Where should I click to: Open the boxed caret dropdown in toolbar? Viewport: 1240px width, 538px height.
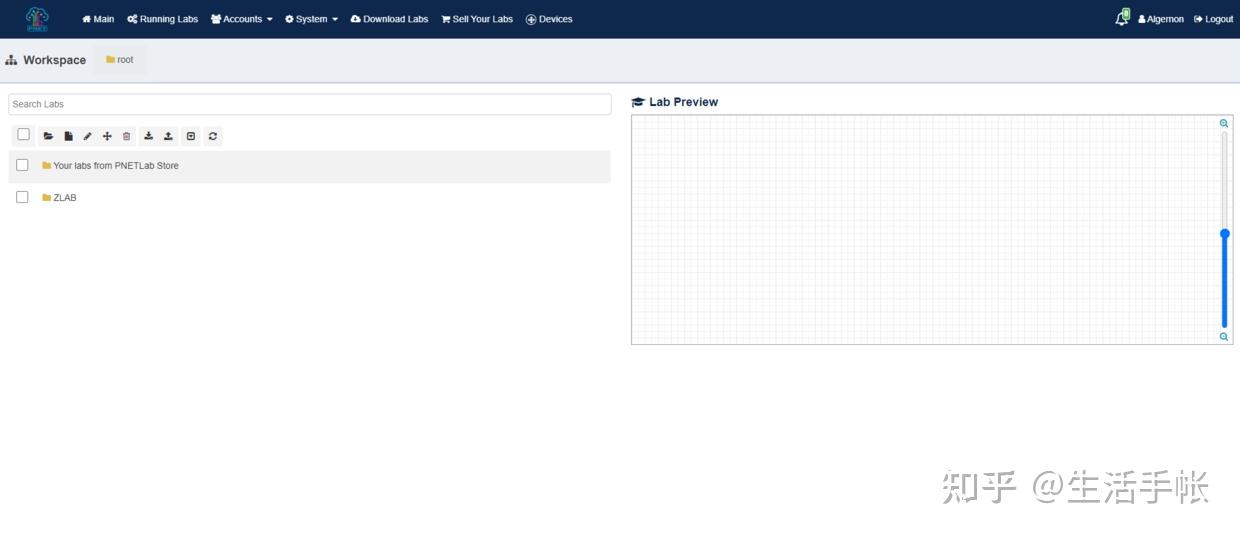tap(191, 136)
